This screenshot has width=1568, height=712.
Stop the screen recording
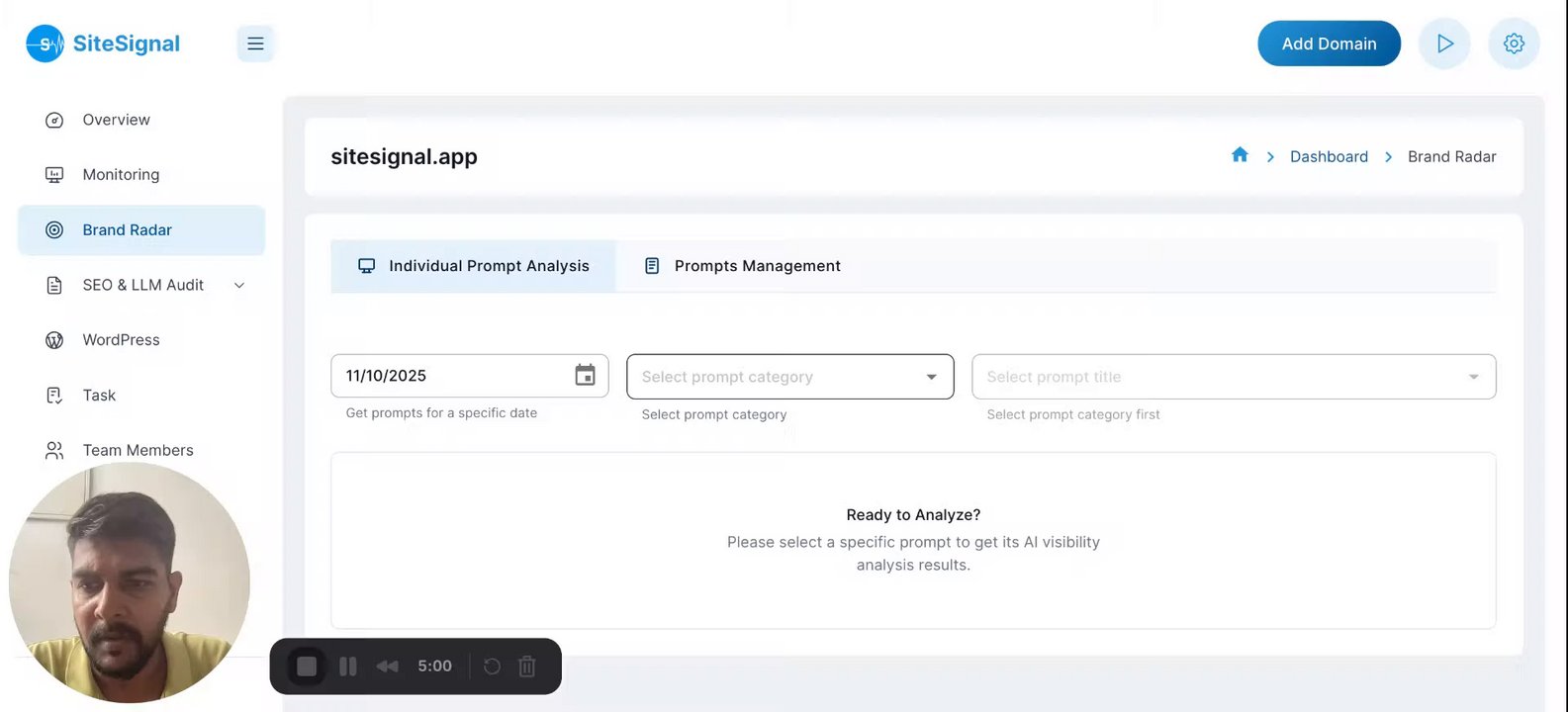tap(307, 667)
